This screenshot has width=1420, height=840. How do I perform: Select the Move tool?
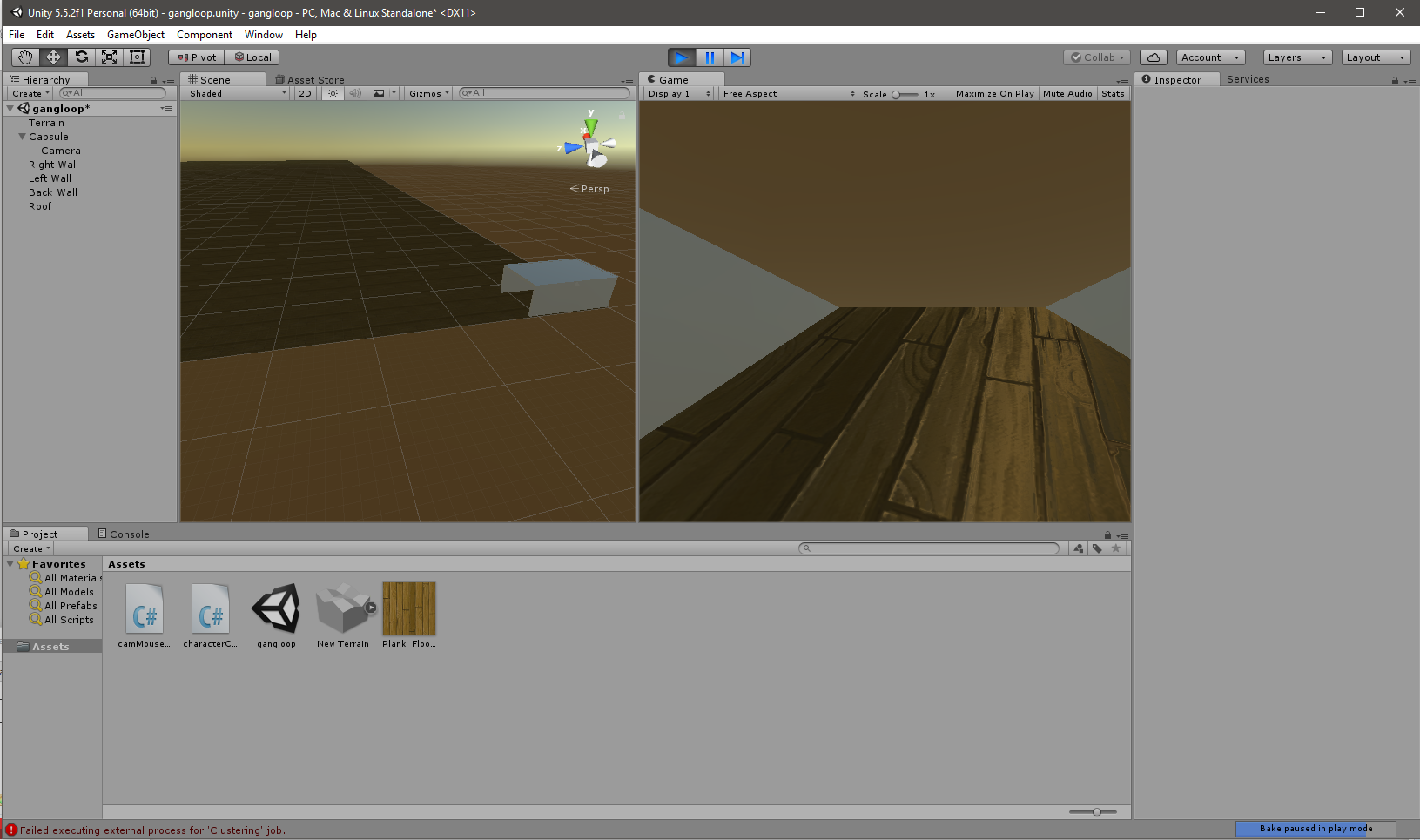click(x=53, y=57)
